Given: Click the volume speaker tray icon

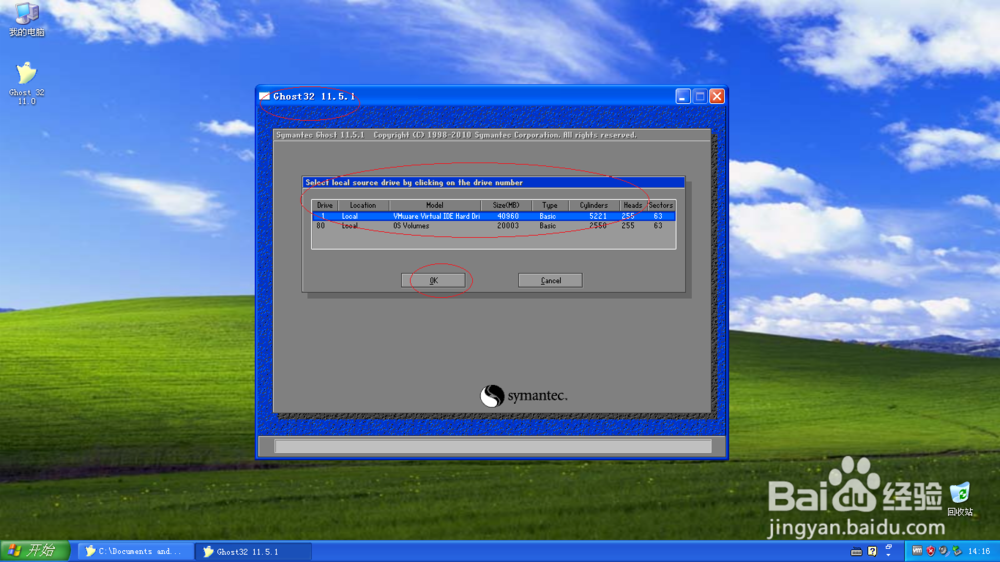Looking at the screenshot, I should [943, 551].
